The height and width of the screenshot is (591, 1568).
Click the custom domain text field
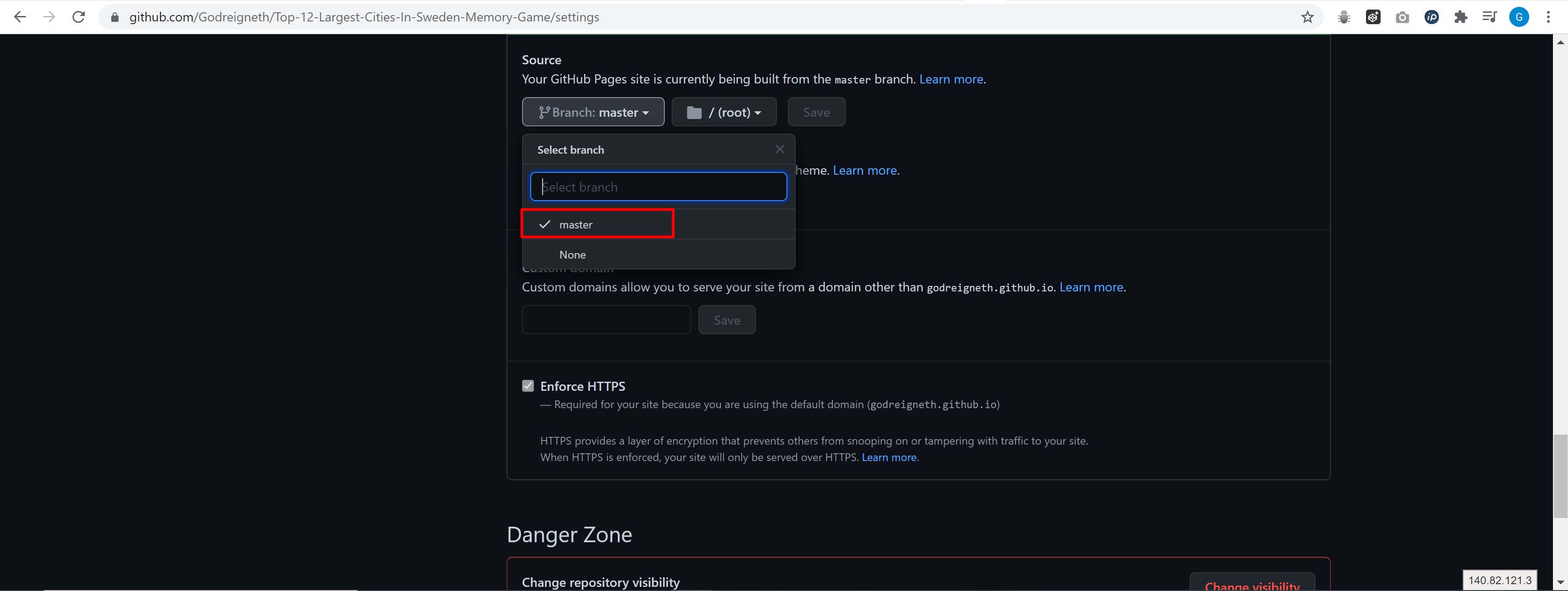[606, 320]
